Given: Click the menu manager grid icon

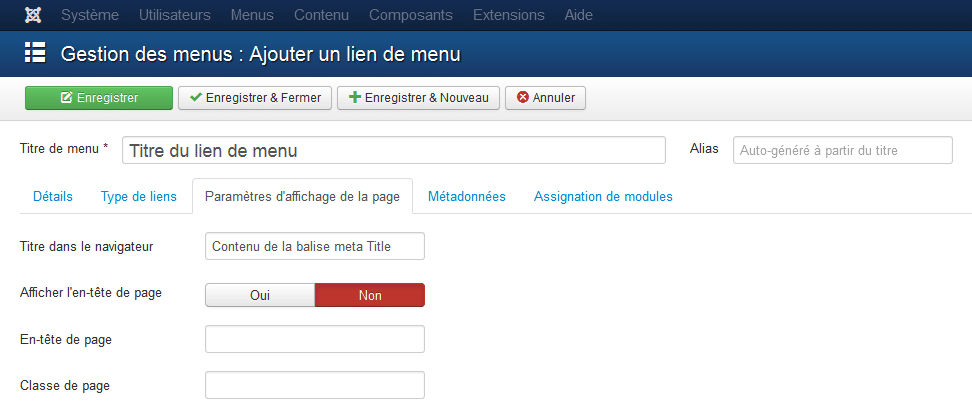Looking at the screenshot, I should click(36, 53).
